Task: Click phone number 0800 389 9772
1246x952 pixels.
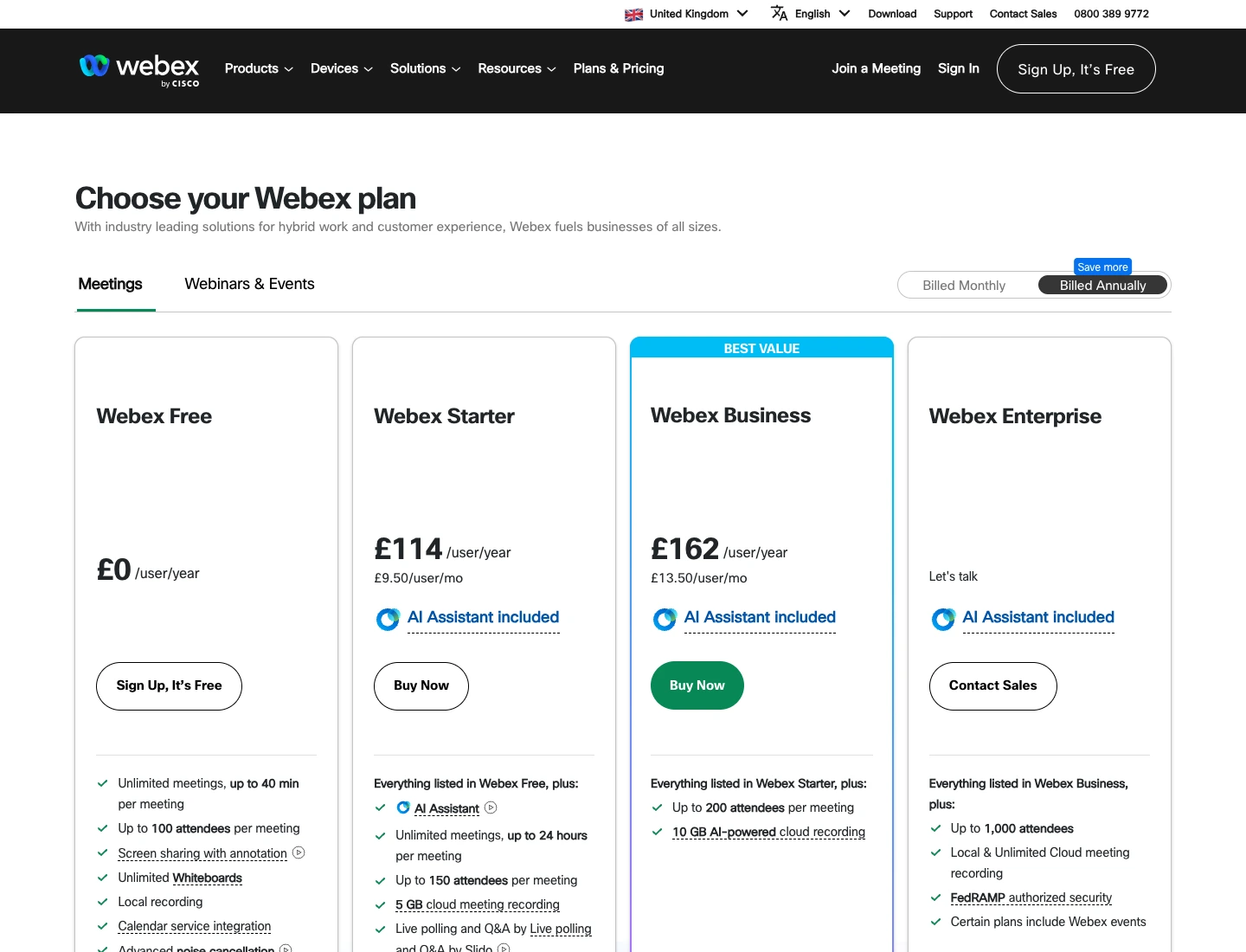Action: tap(1111, 14)
